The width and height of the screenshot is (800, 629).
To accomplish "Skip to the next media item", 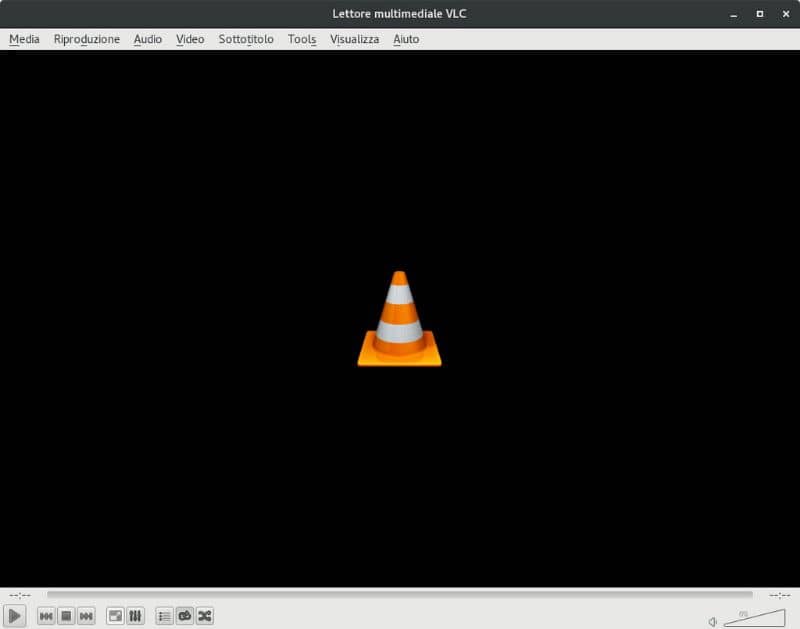I will [87, 616].
